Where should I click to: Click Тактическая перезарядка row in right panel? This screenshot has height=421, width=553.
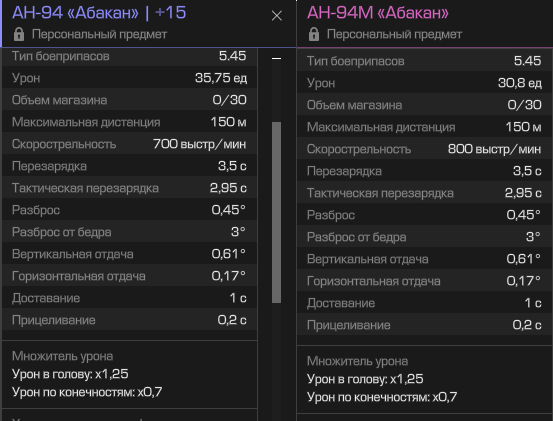[x=425, y=193]
